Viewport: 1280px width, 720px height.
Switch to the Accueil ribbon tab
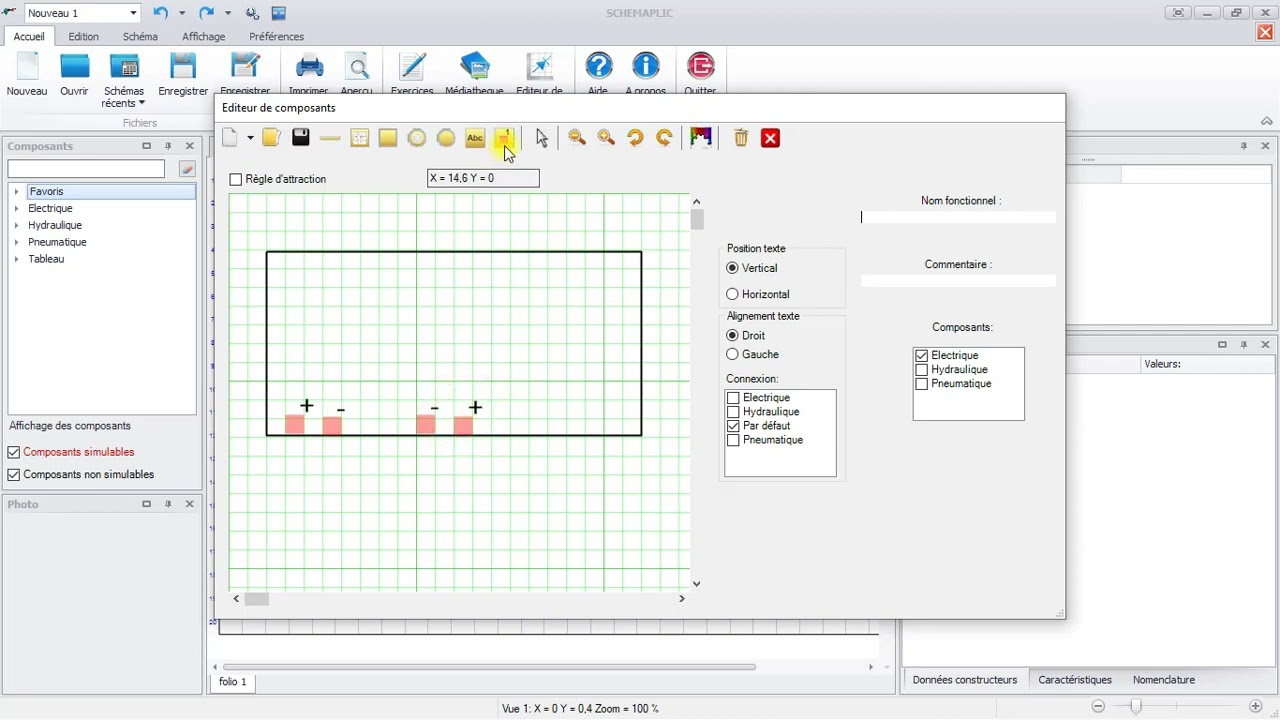pos(29,36)
